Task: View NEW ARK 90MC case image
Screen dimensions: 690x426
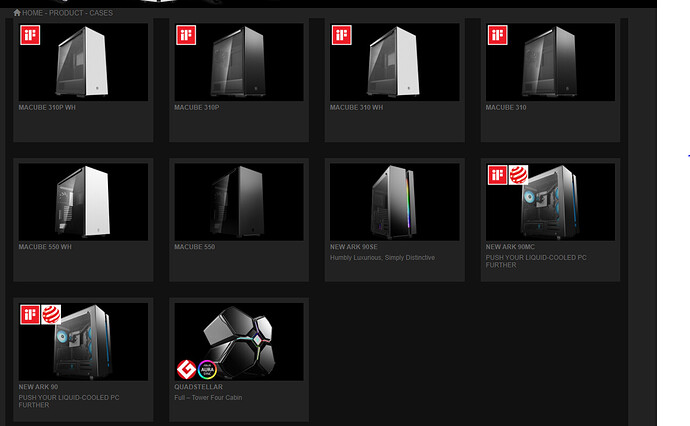Action: tap(551, 202)
